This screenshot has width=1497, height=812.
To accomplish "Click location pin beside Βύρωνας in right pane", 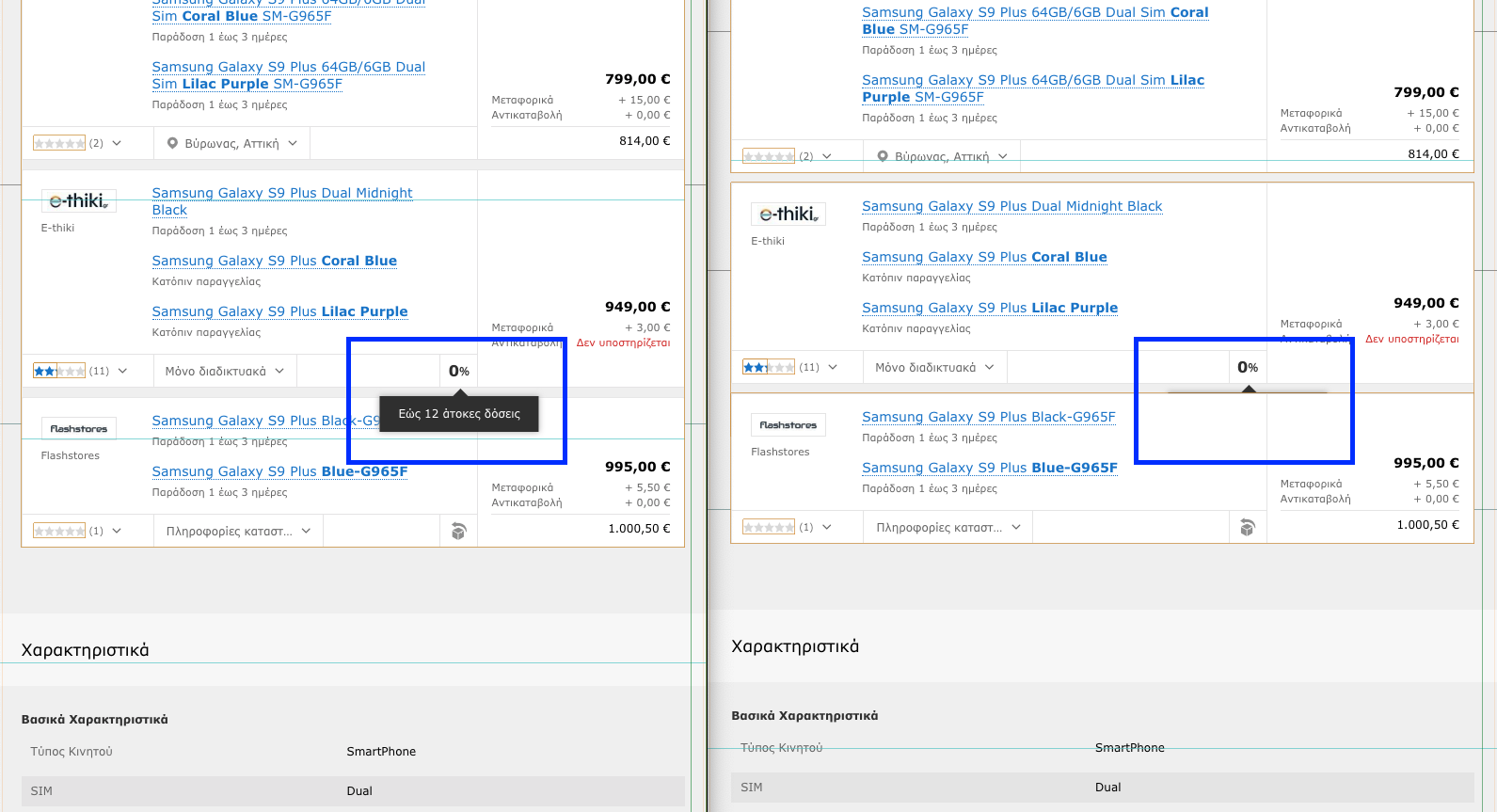I will coord(883,156).
